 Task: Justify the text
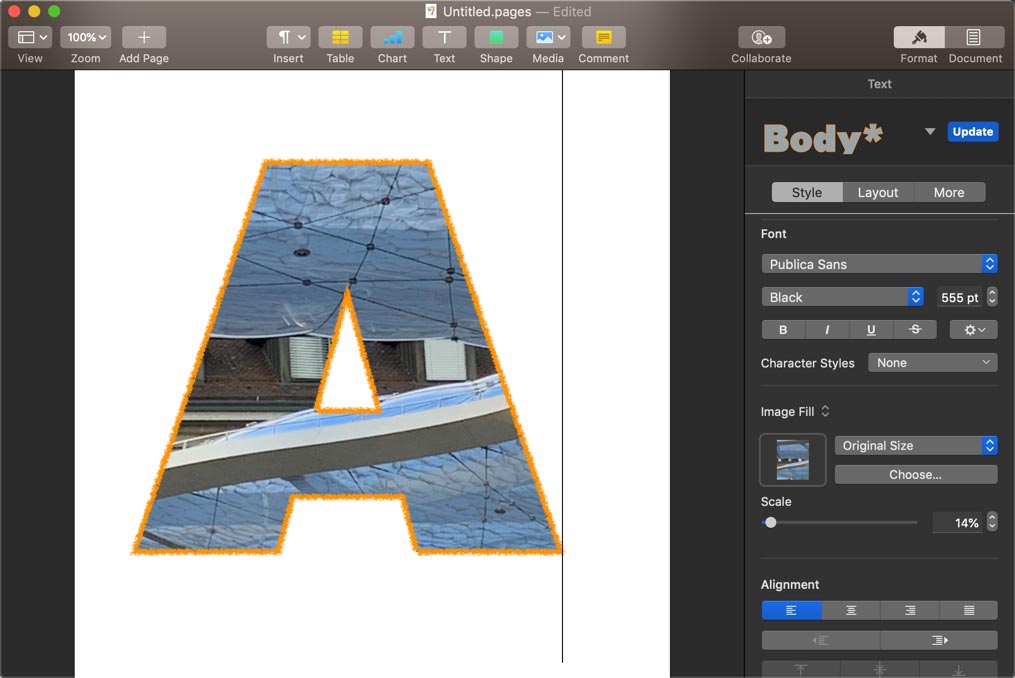(x=968, y=610)
